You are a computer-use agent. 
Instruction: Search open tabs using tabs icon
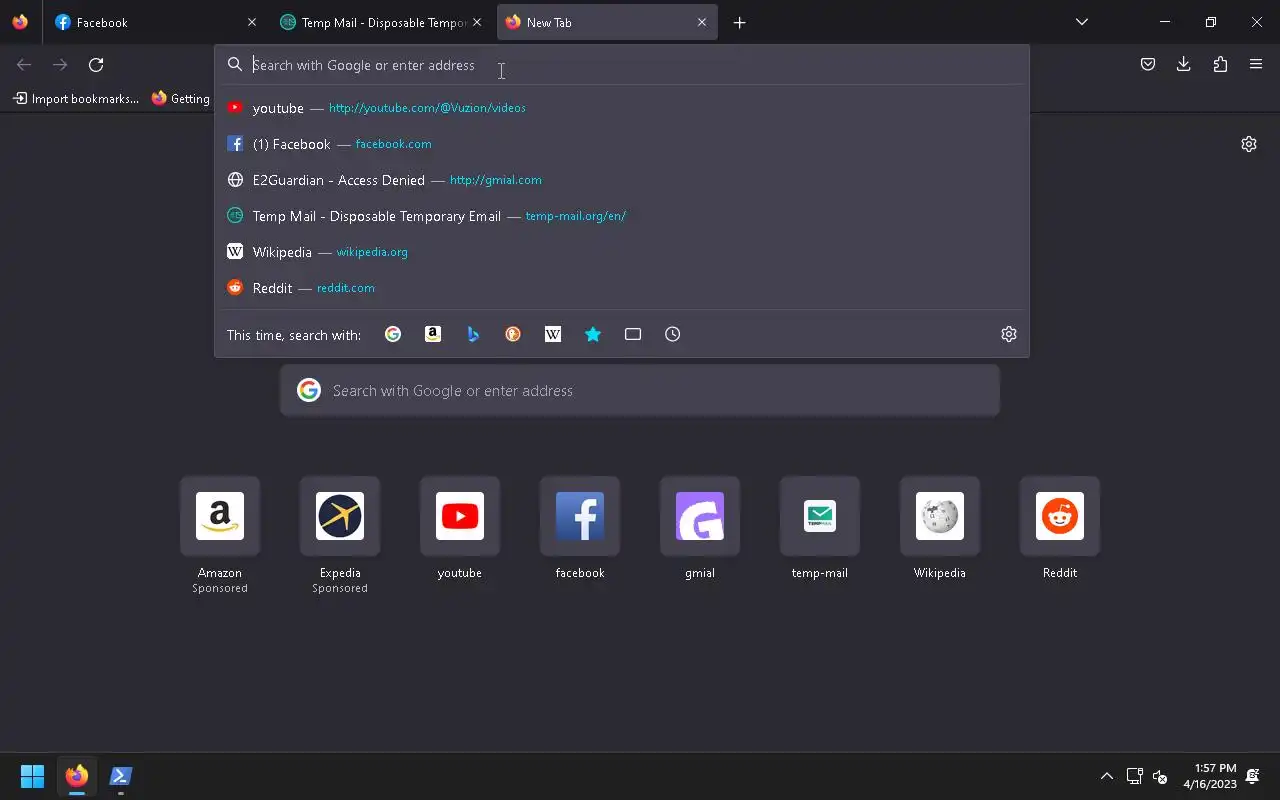(x=633, y=334)
